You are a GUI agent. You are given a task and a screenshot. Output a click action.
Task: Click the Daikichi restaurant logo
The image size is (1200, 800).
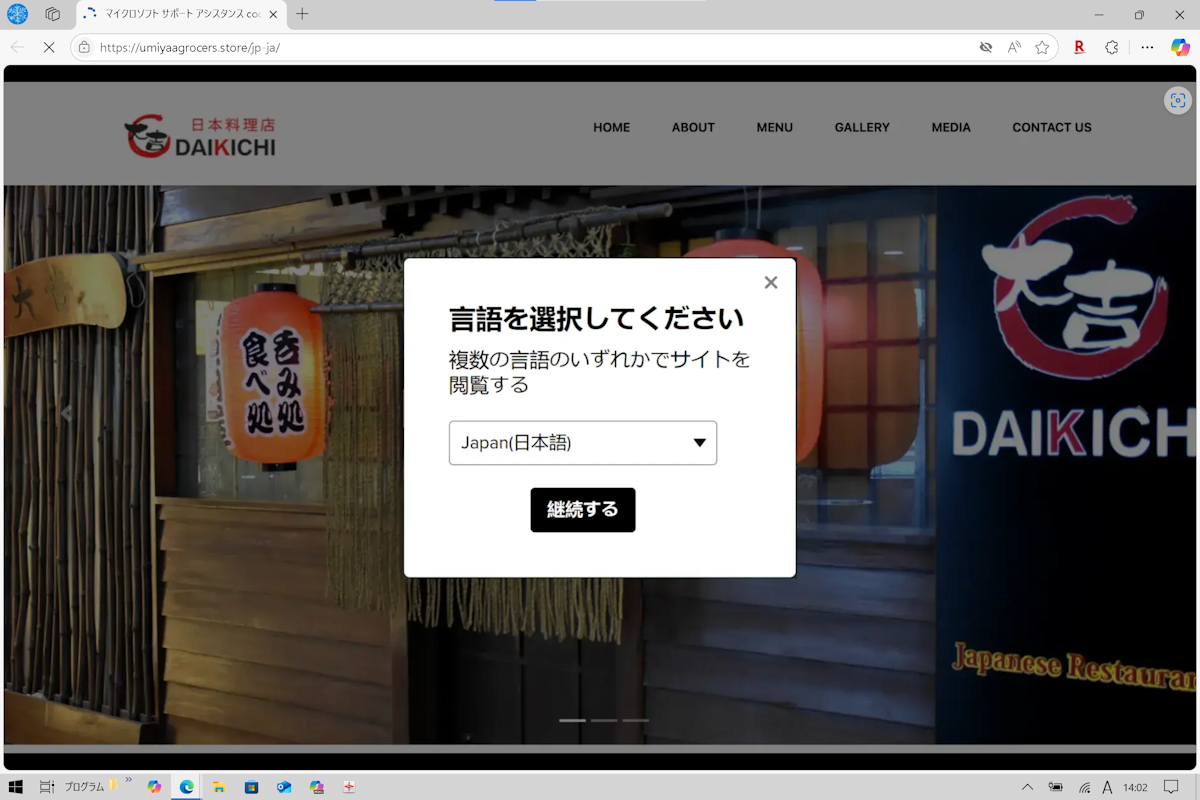pyautogui.click(x=200, y=138)
